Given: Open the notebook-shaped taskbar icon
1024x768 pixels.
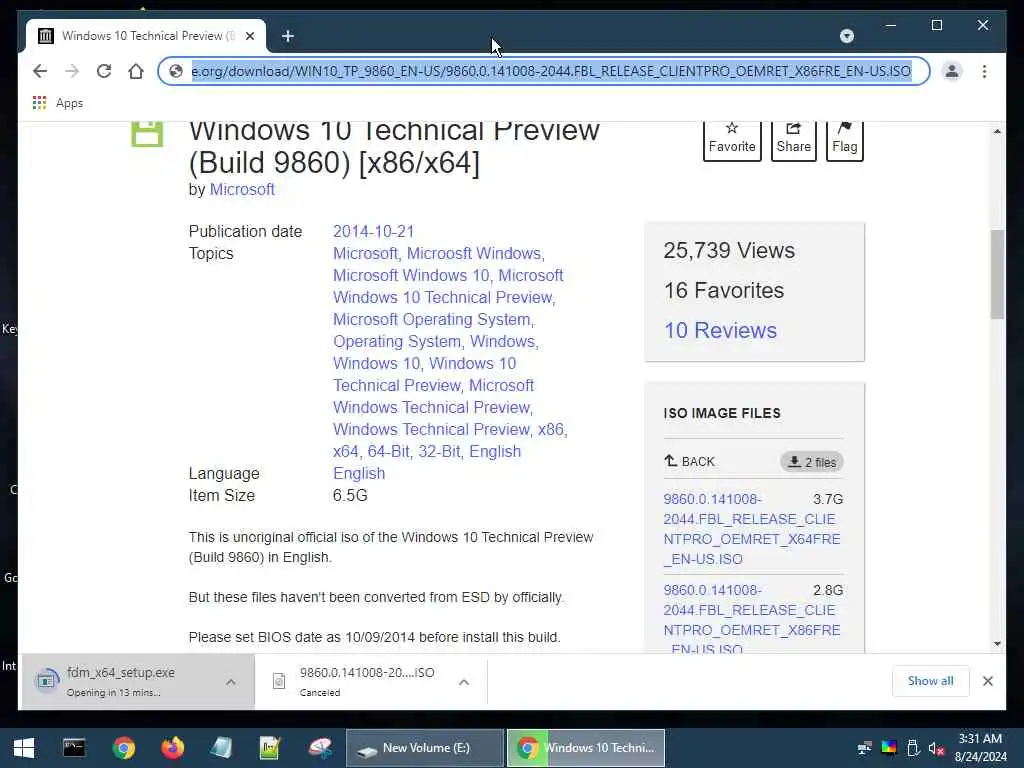Looking at the screenshot, I should pyautogui.click(x=221, y=748).
